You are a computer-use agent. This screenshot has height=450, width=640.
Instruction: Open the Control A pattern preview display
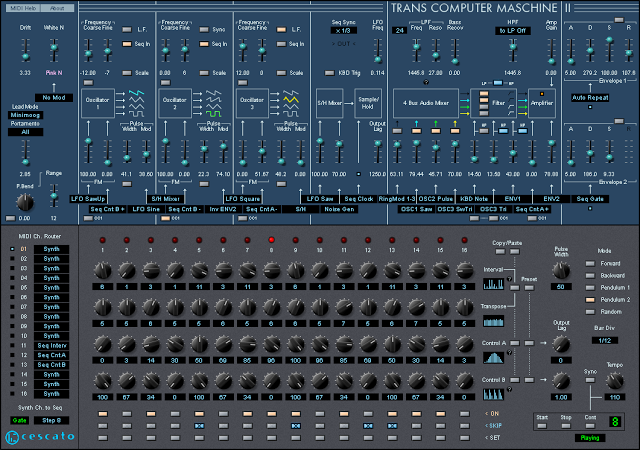pos(493,358)
